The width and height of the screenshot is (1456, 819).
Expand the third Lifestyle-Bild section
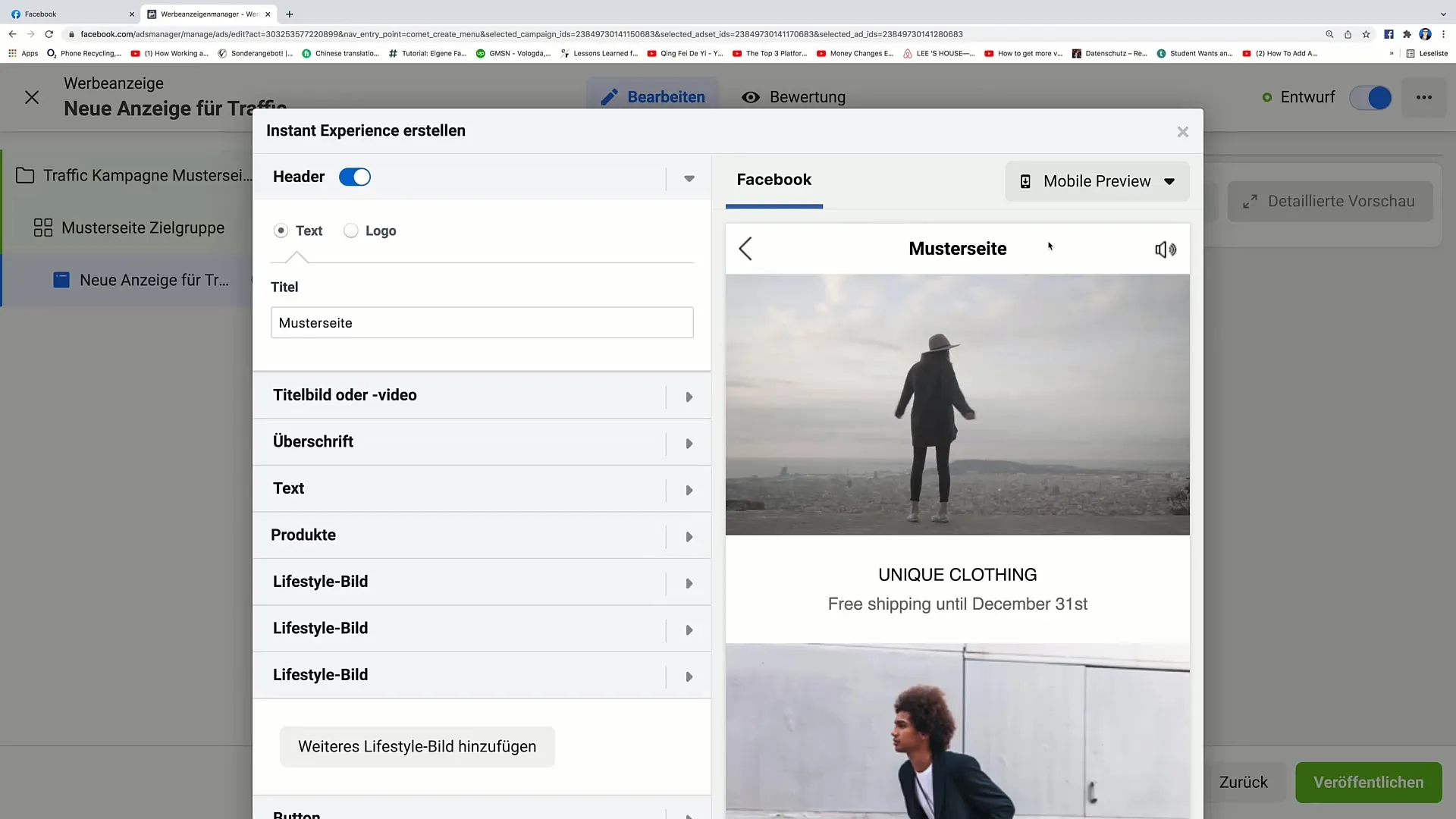coord(689,676)
